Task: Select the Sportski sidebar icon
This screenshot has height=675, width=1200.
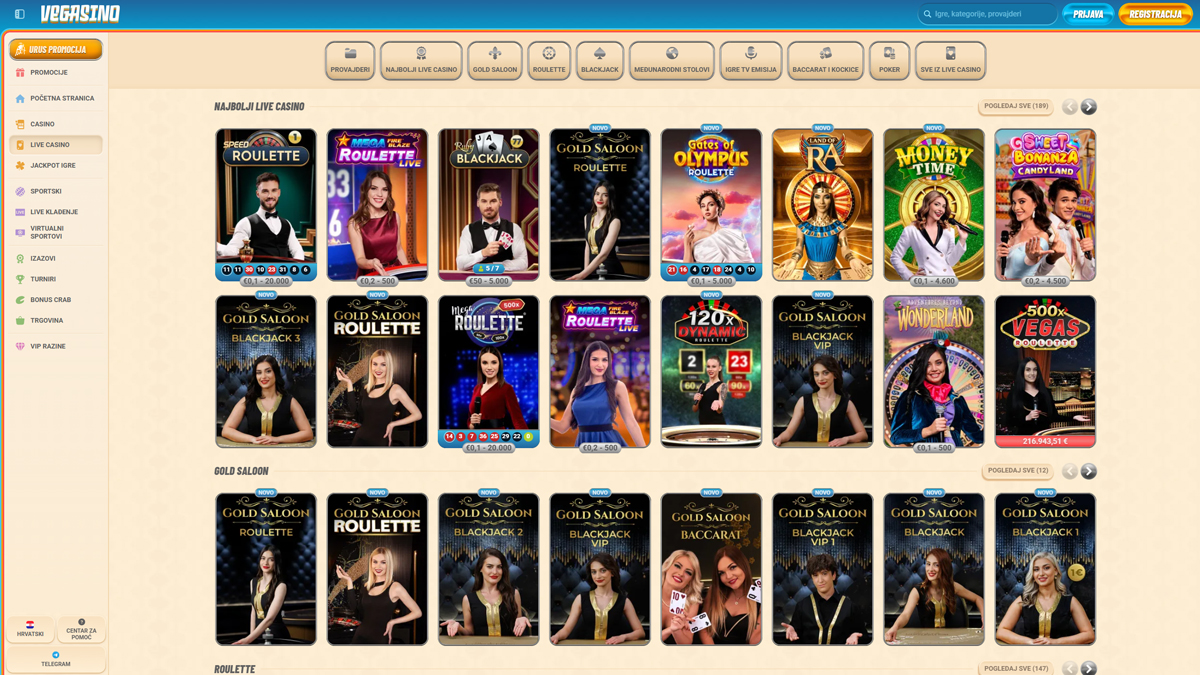Action: tap(20, 191)
